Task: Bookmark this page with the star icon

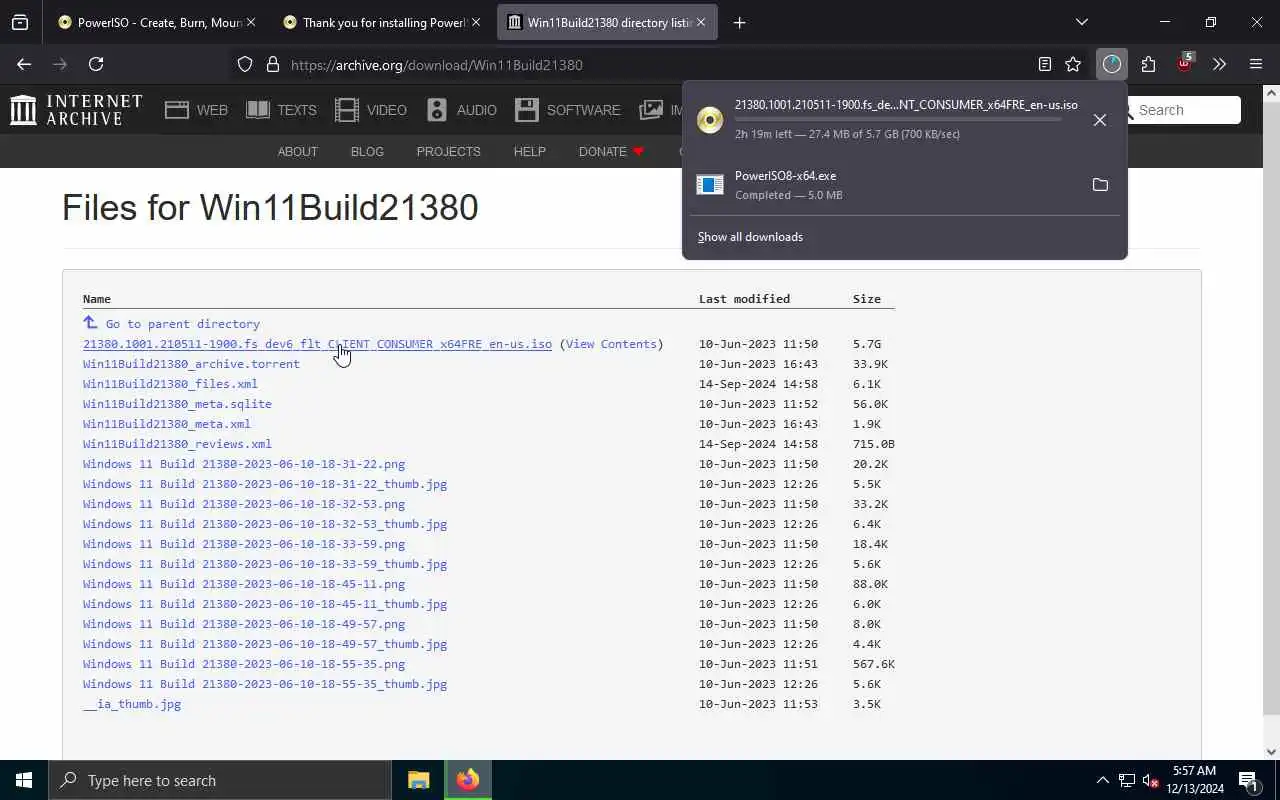Action: coord(1073,64)
